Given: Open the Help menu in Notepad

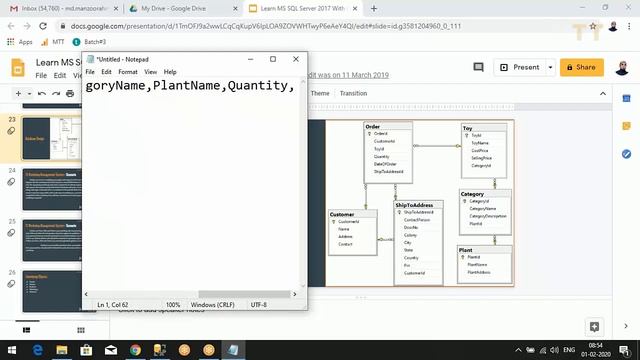Looking at the screenshot, I should (170, 72).
